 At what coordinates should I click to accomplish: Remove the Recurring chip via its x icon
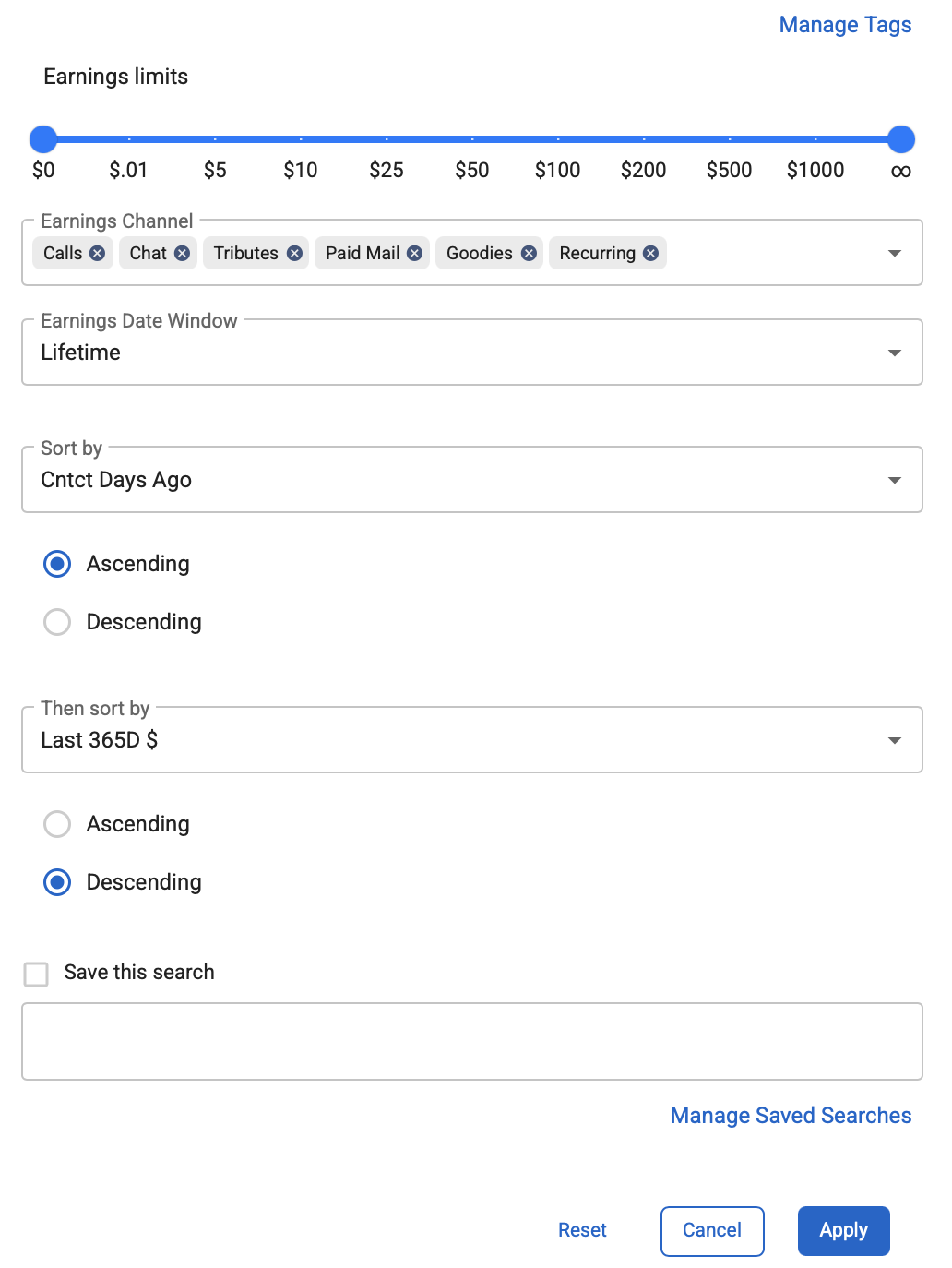click(x=651, y=253)
